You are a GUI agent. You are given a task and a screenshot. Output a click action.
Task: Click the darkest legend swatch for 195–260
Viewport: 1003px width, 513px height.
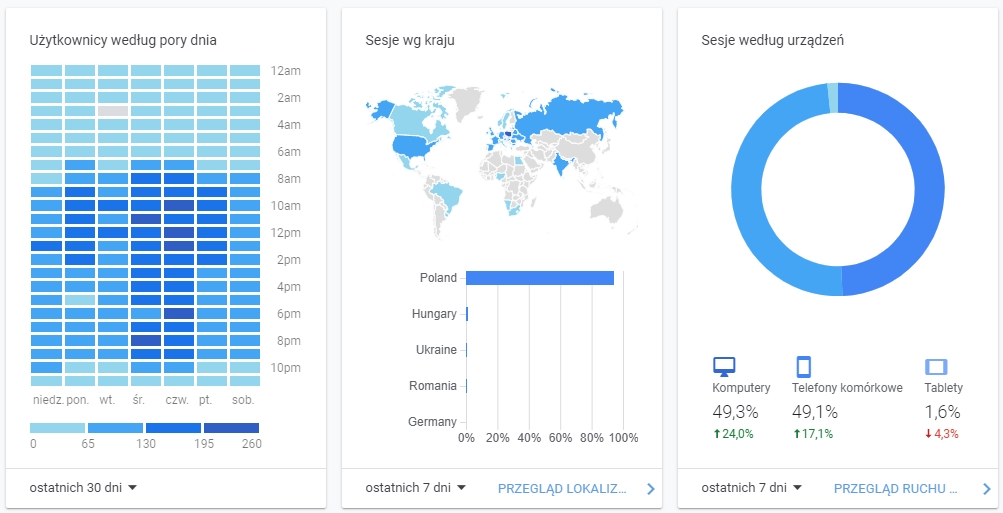pyautogui.click(x=232, y=428)
